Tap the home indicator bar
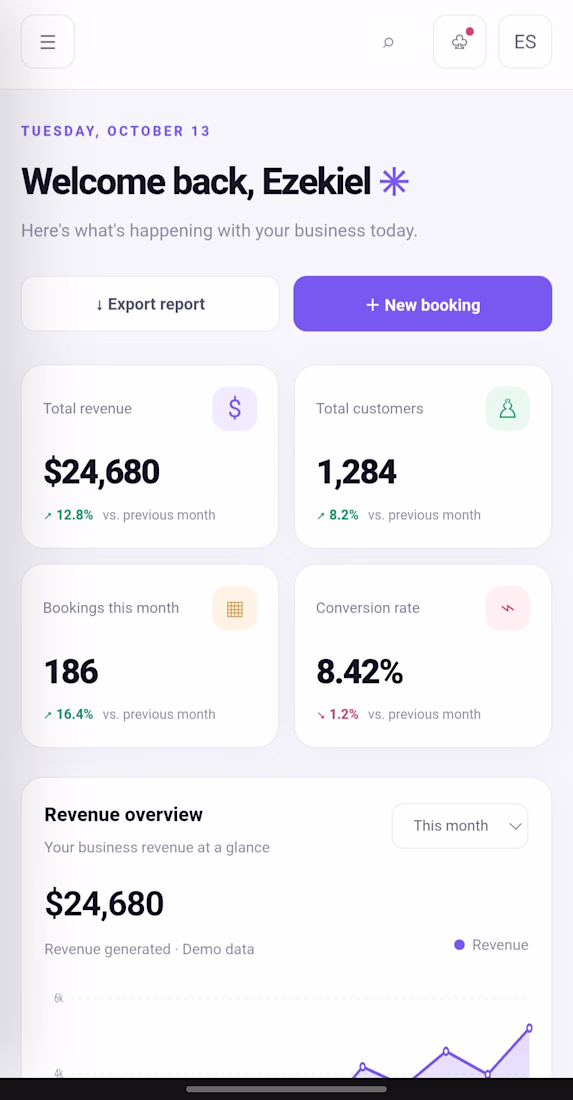Viewport: 573px width, 1100px height. click(286, 1089)
